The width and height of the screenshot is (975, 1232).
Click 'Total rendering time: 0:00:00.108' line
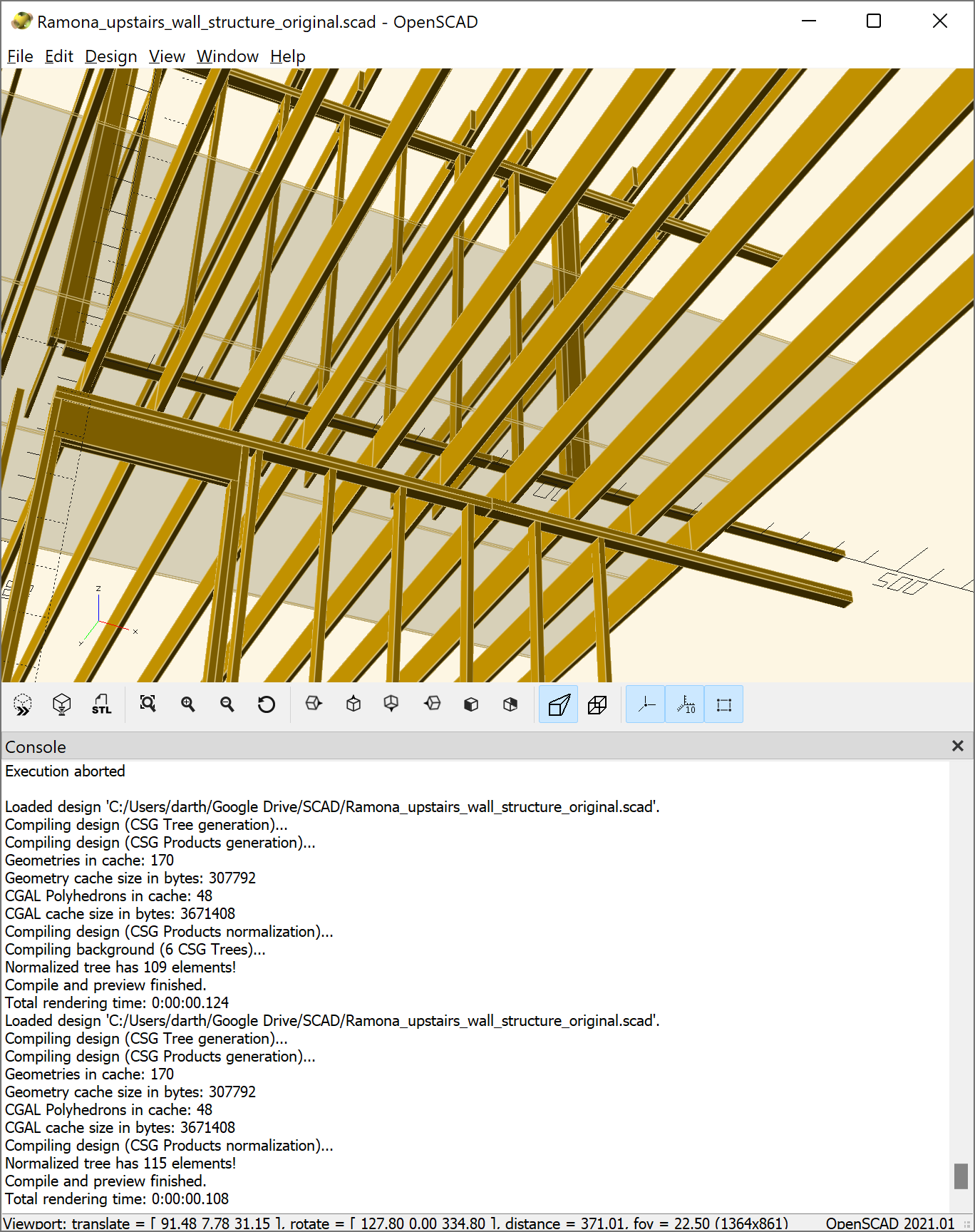(117, 1199)
